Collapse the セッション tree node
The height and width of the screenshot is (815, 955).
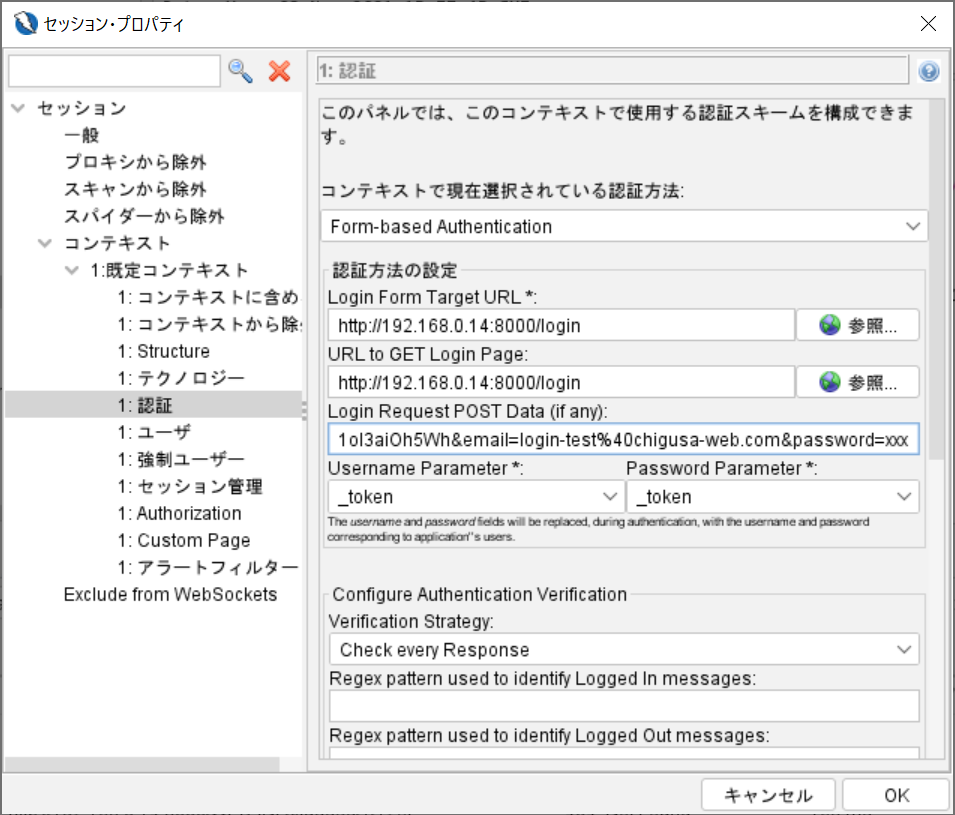pos(18,108)
